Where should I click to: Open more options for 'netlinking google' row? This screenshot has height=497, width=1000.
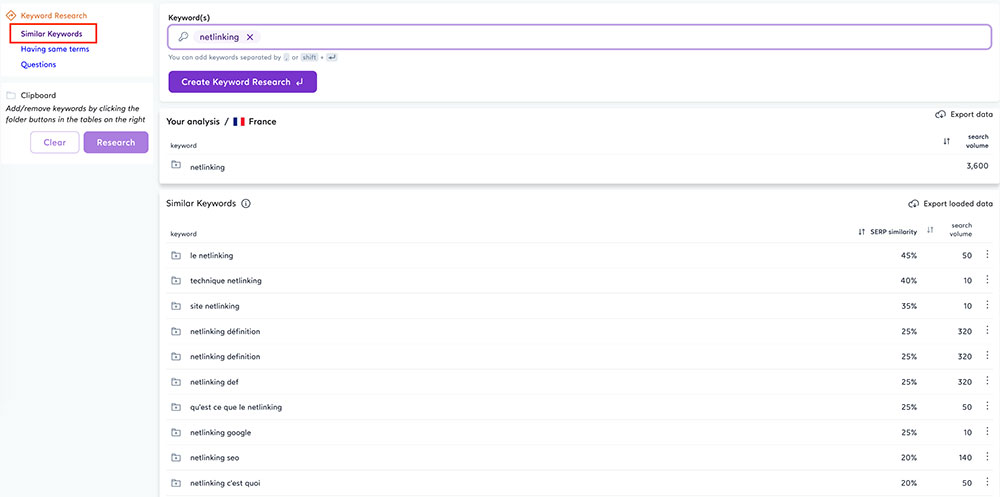[x=987, y=431]
